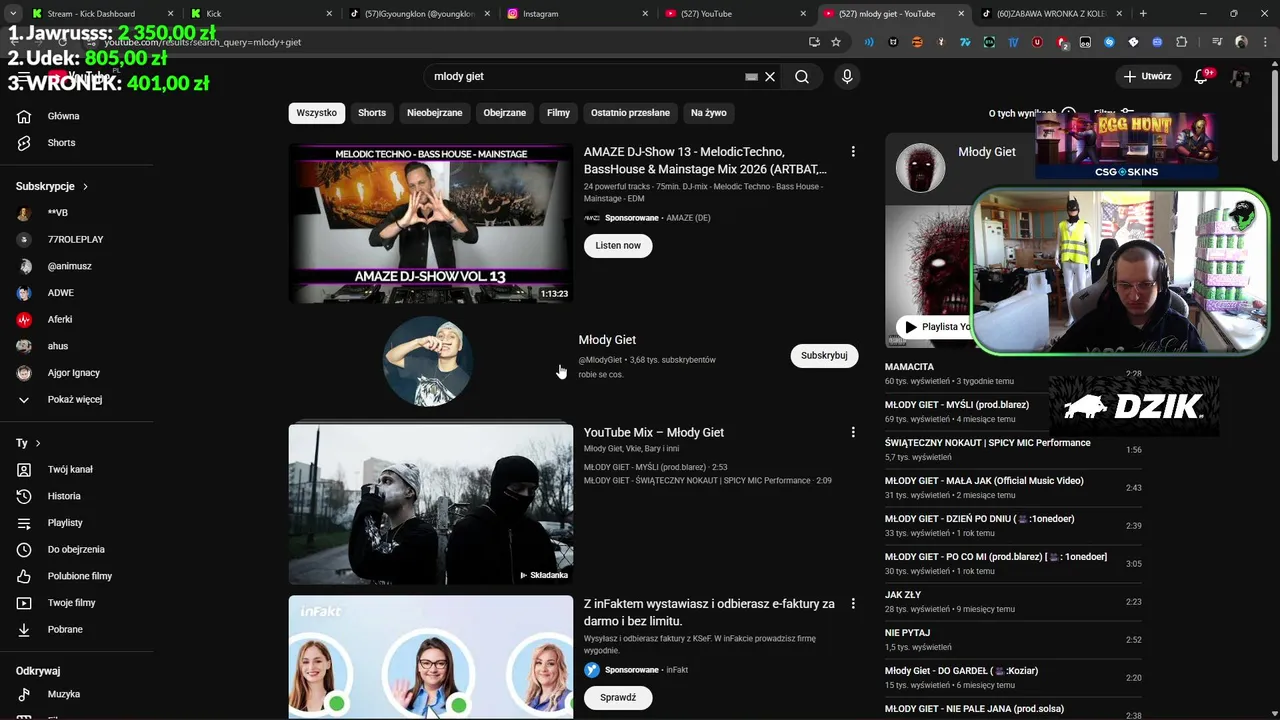This screenshot has height=720, width=1280.
Task: Clear the search query with X icon
Action: [770, 76]
